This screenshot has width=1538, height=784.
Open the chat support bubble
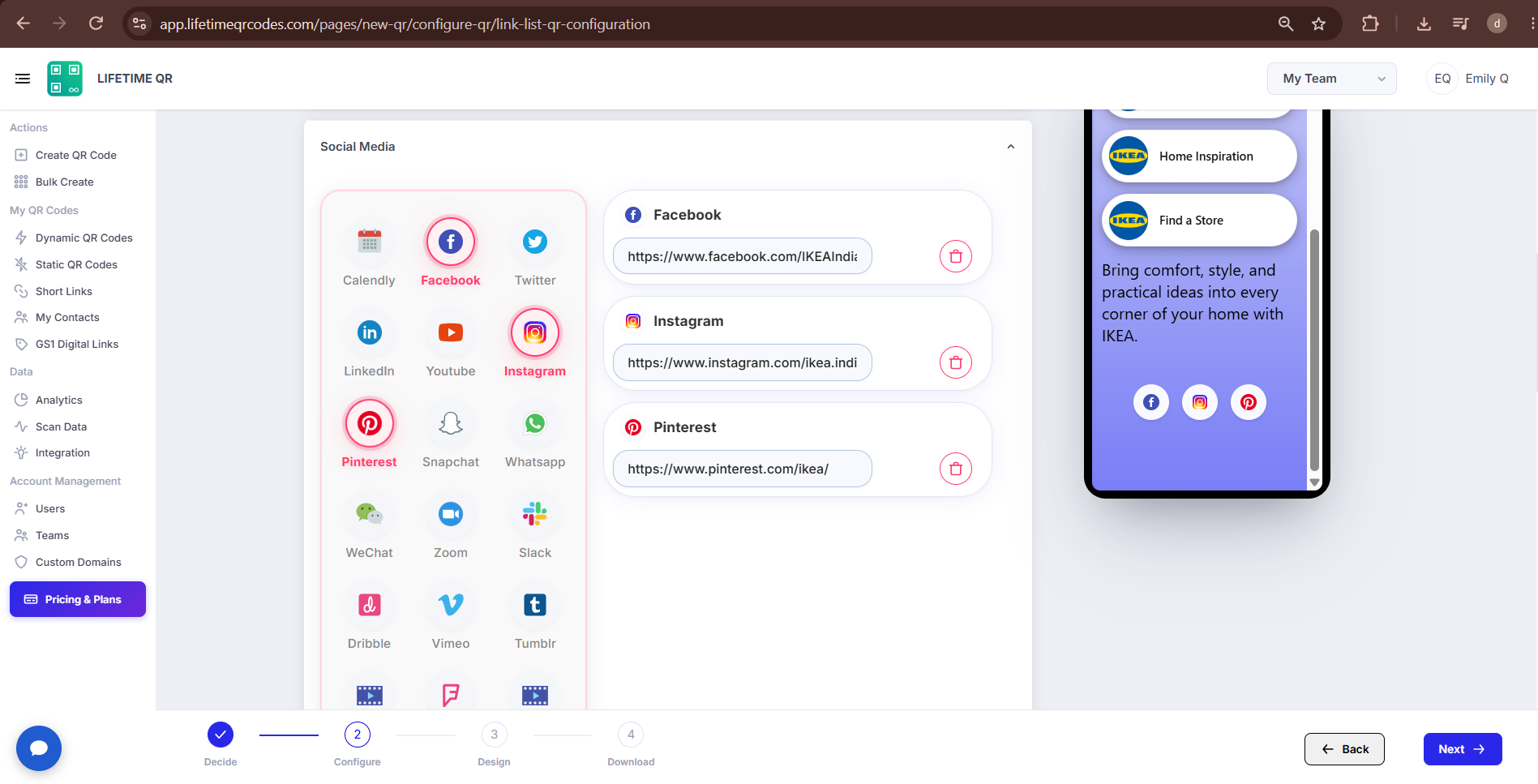(39, 748)
